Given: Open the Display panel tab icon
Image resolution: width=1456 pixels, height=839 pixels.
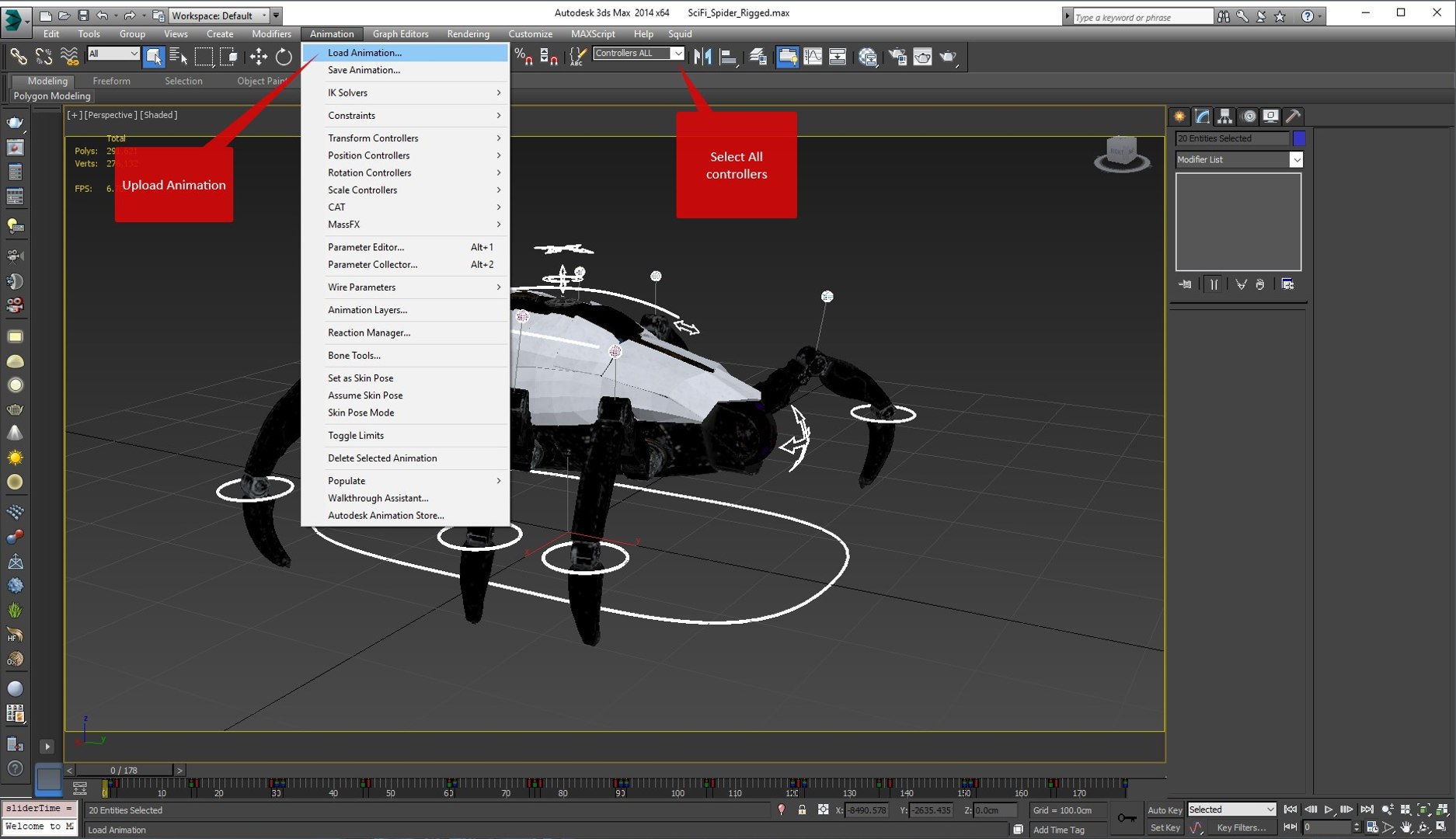Looking at the screenshot, I should click(1270, 117).
